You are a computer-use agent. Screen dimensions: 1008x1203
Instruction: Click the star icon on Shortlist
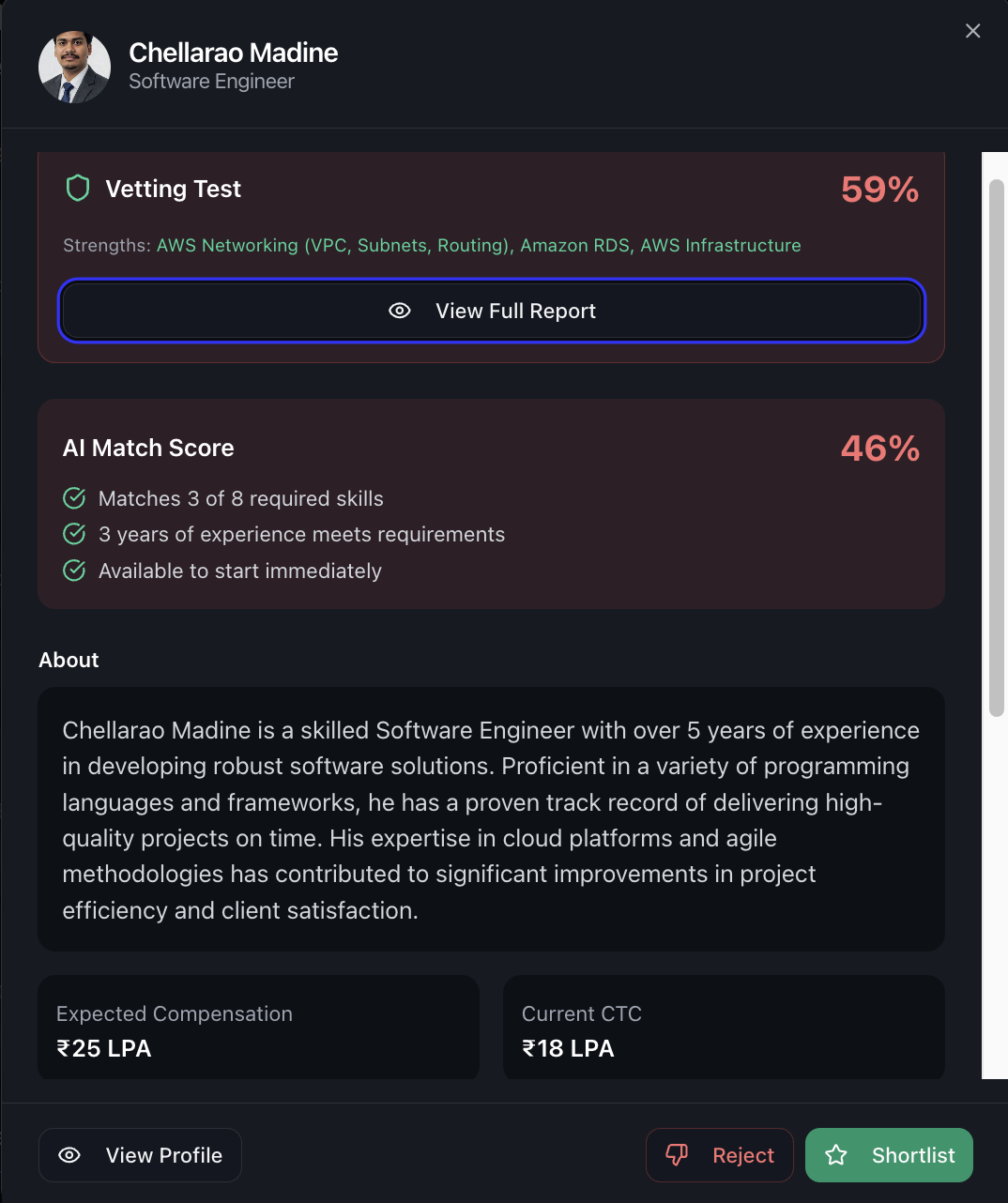coord(836,1155)
